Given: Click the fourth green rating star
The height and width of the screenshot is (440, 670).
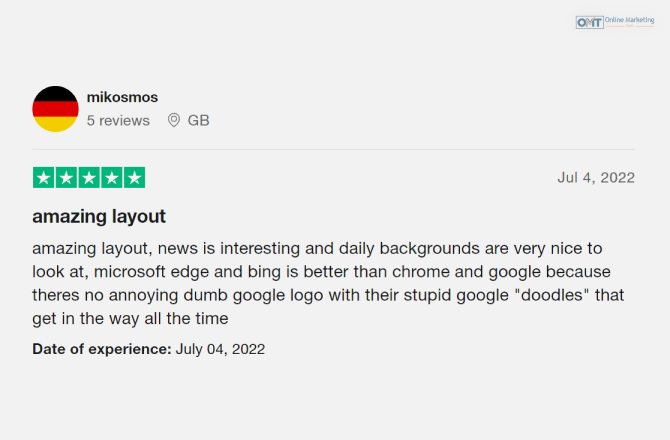Looking at the screenshot, I should (x=112, y=177).
